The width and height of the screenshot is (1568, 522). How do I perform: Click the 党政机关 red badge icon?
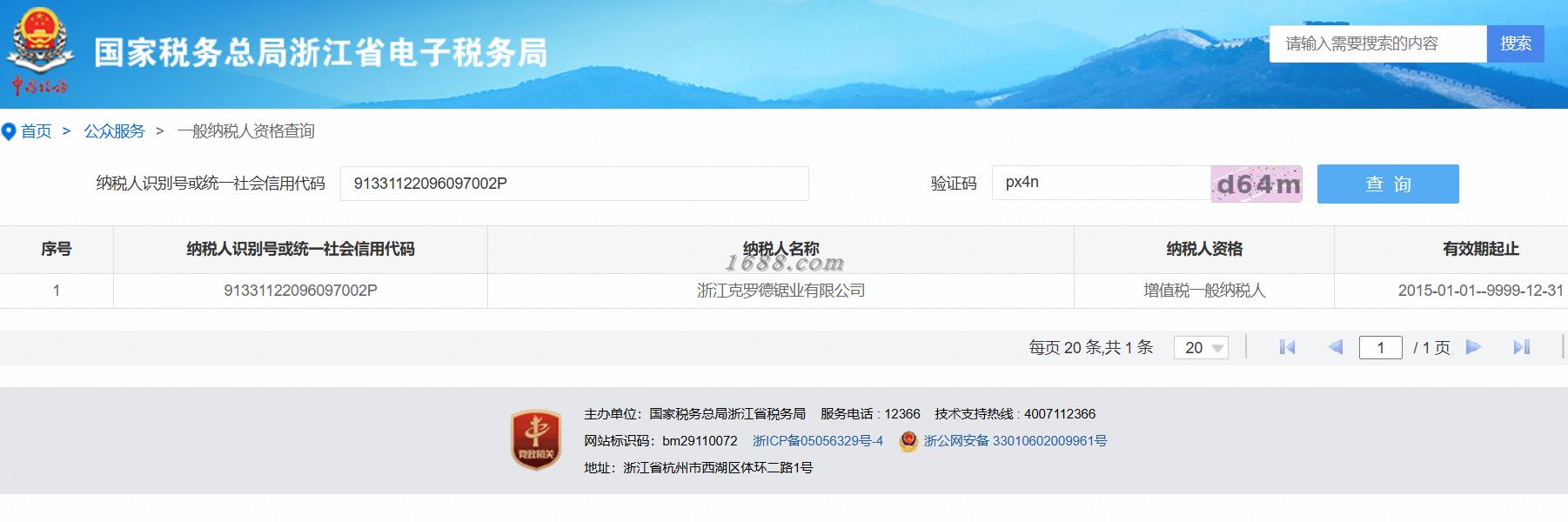535,440
